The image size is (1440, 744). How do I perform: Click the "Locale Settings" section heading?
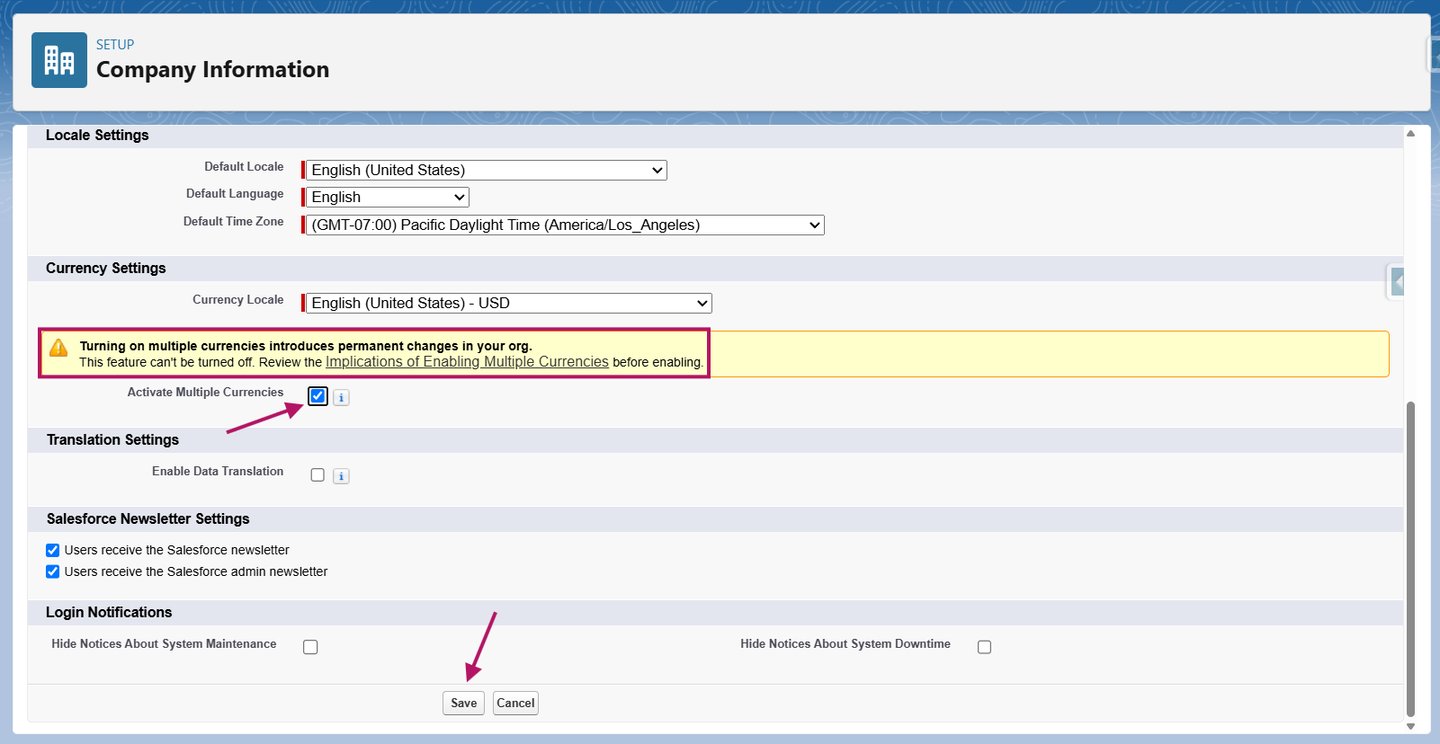tap(97, 135)
